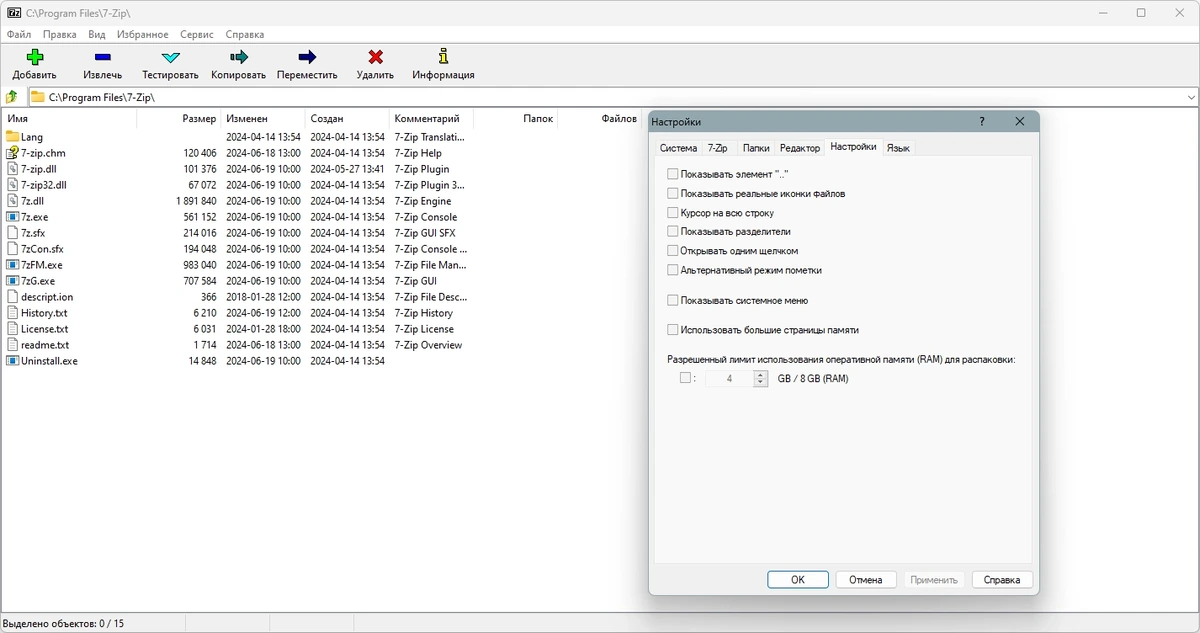Click the 7-zip.chm help file icon

12,153
